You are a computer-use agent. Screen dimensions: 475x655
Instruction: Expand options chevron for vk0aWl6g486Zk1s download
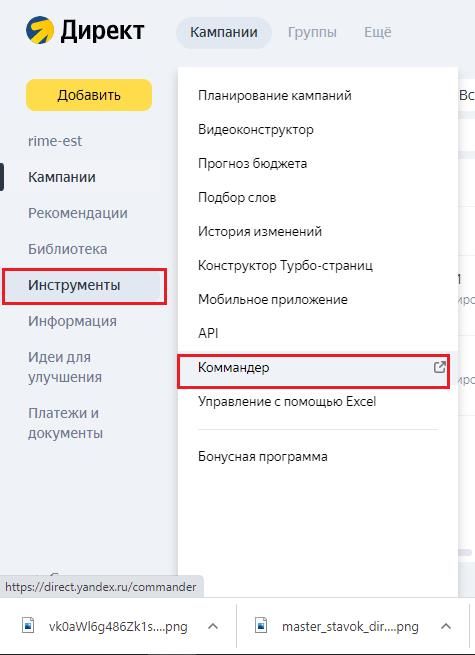click(x=213, y=626)
